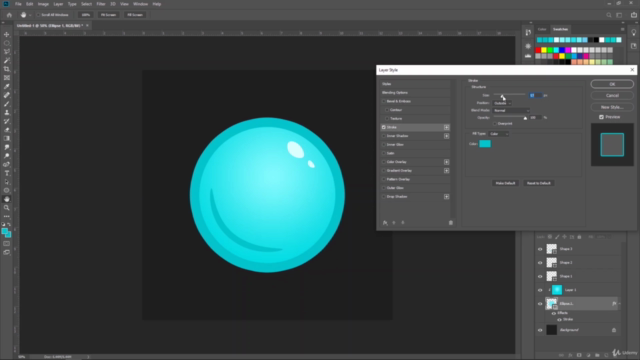Select the Clone Stamp tool
The image size is (640, 360).
click(x=7, y=112)
